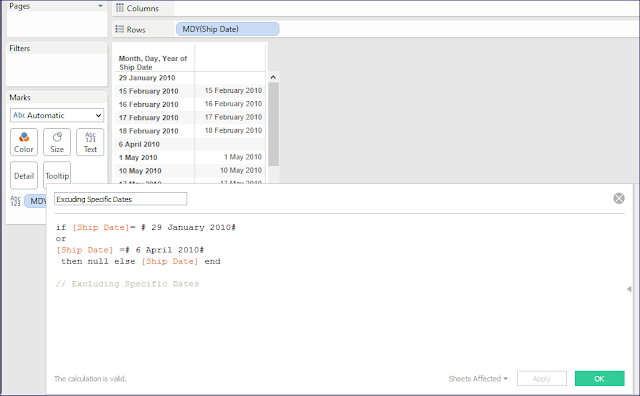Image resolution: width=640 pixels, height=396 pixels.
Task: Click the table vertical scrollbar thumb
Action: (273, 124)
